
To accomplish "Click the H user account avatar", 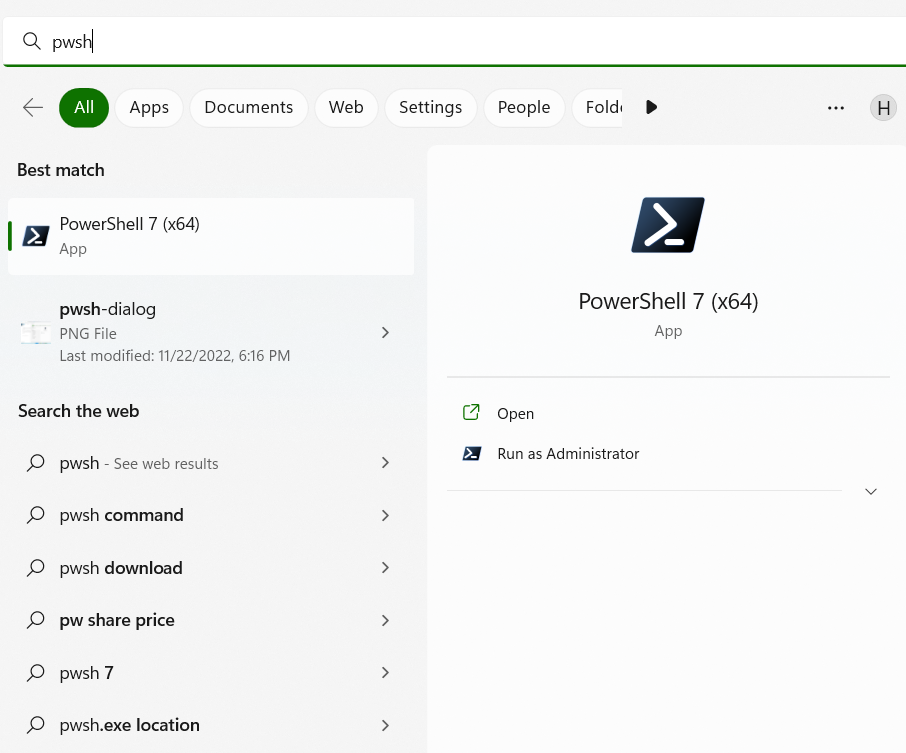I will [x=883, y=107].
